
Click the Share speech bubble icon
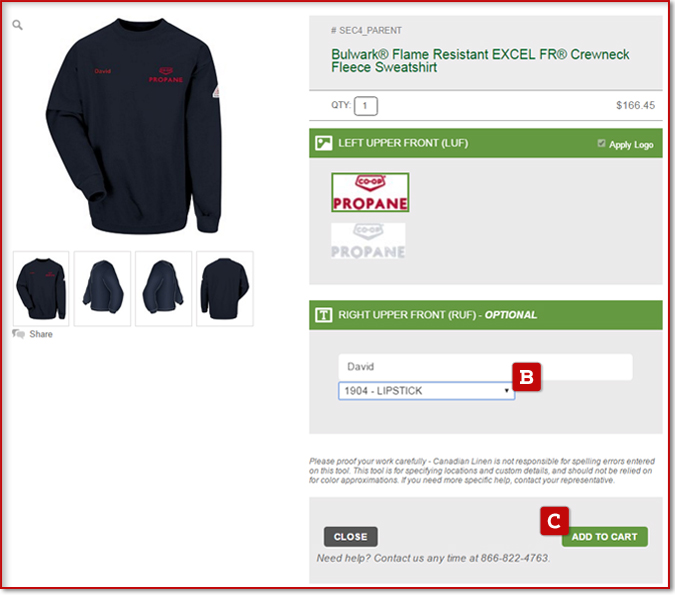(x=18, y=334)
